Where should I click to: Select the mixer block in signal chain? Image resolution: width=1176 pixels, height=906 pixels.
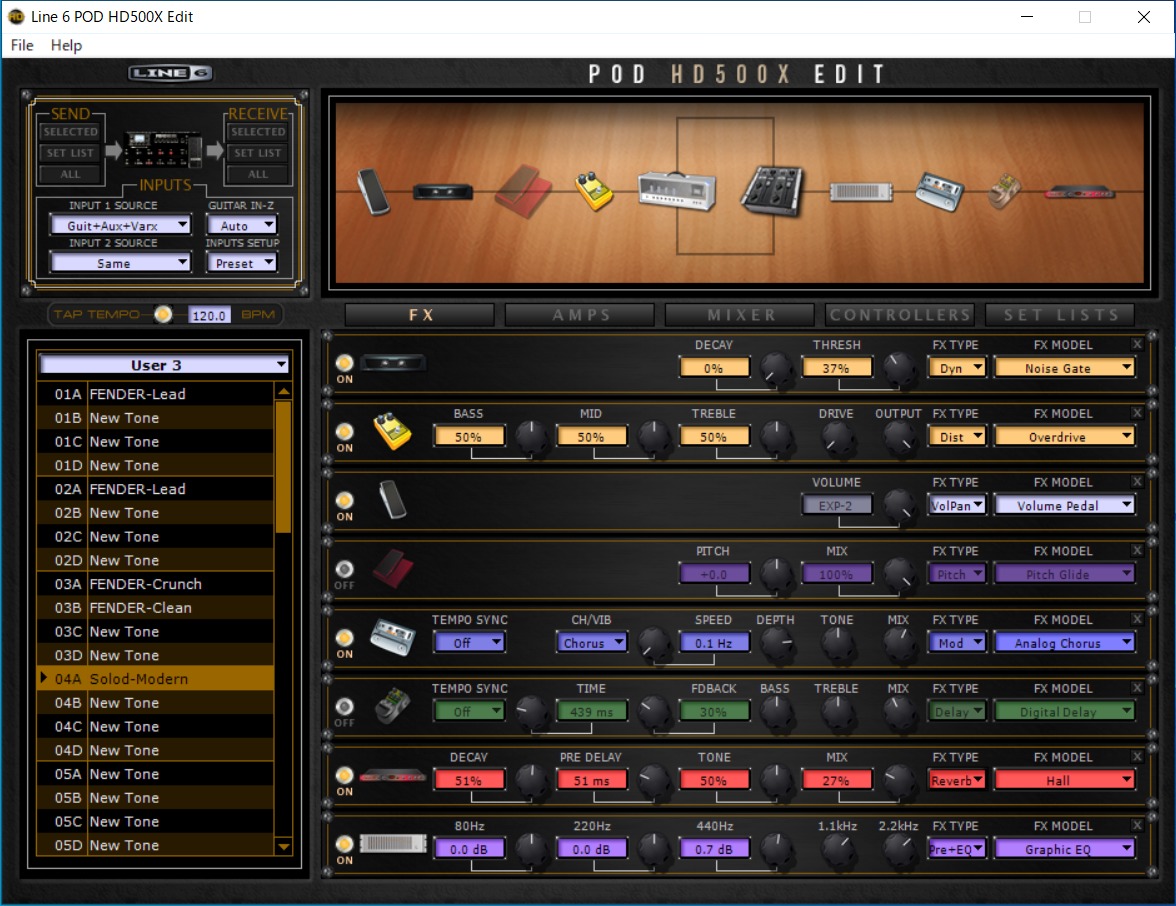pos(772,190)
